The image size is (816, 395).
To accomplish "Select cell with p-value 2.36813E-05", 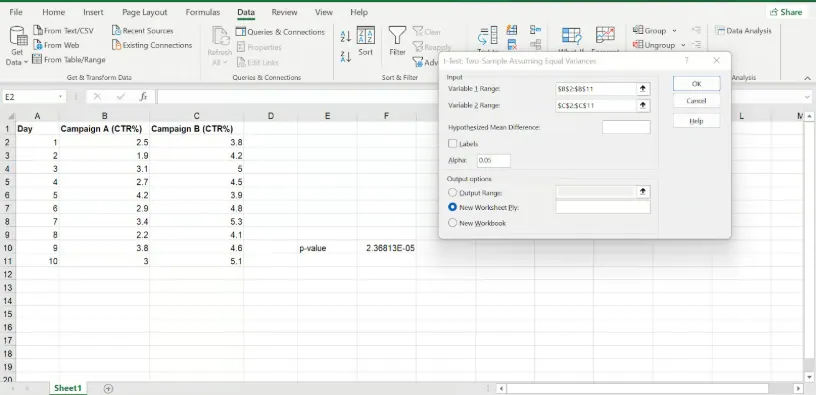I will [x=387, y=248].
